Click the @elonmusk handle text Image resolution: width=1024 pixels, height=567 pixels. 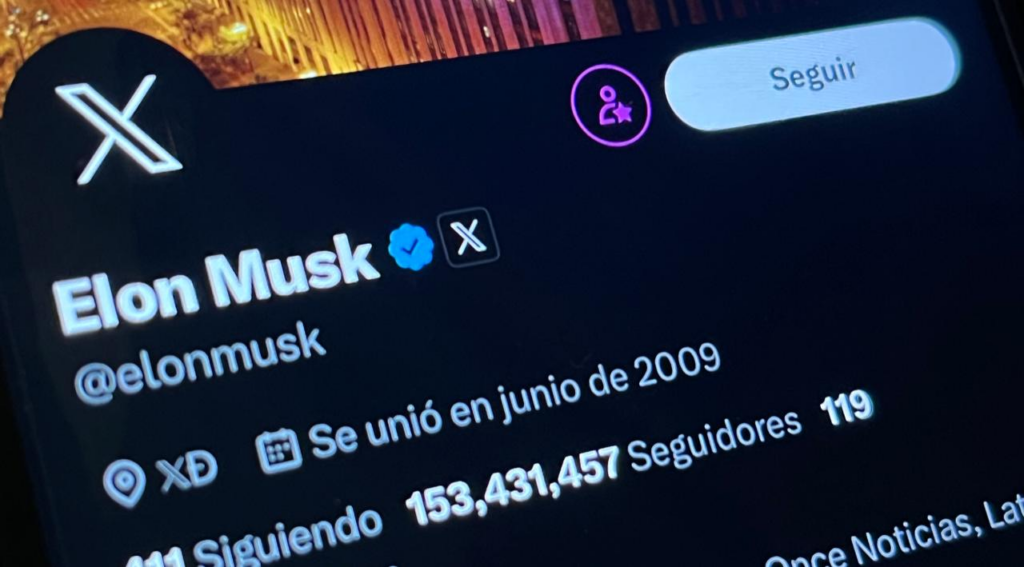pos(199,364)
